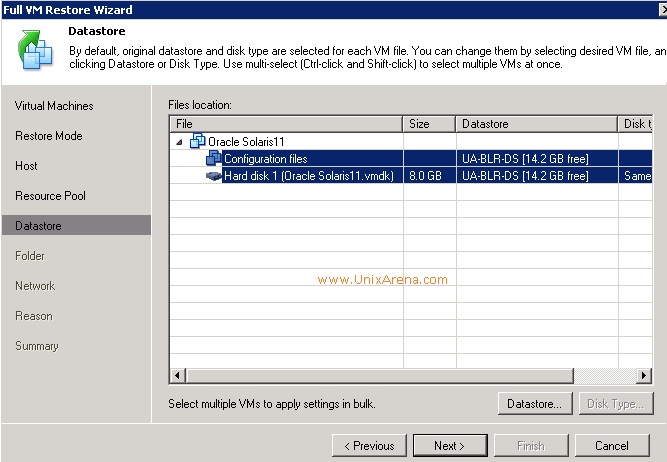
Task: Click the Same disk type cell
Action: coord(637,176)
